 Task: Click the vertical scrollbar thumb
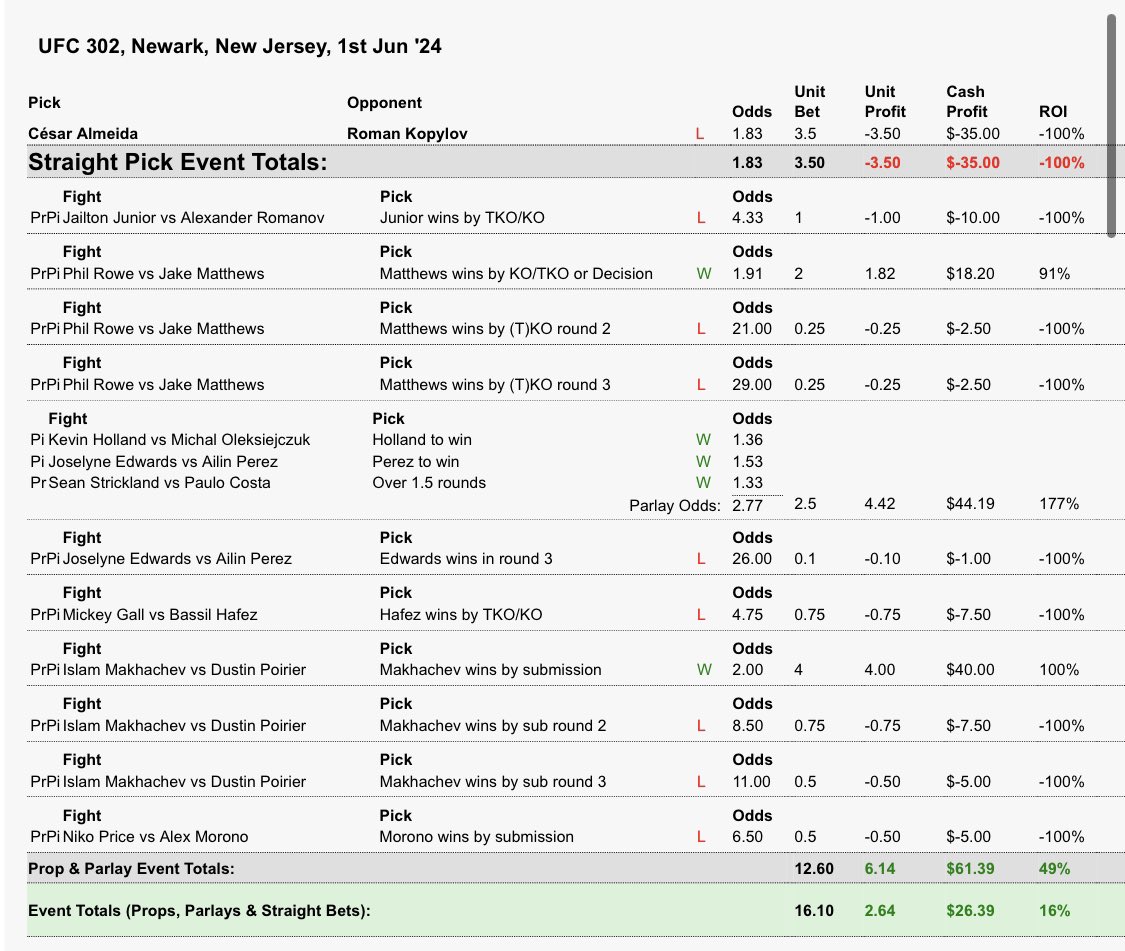click(x=1111, y=126)
